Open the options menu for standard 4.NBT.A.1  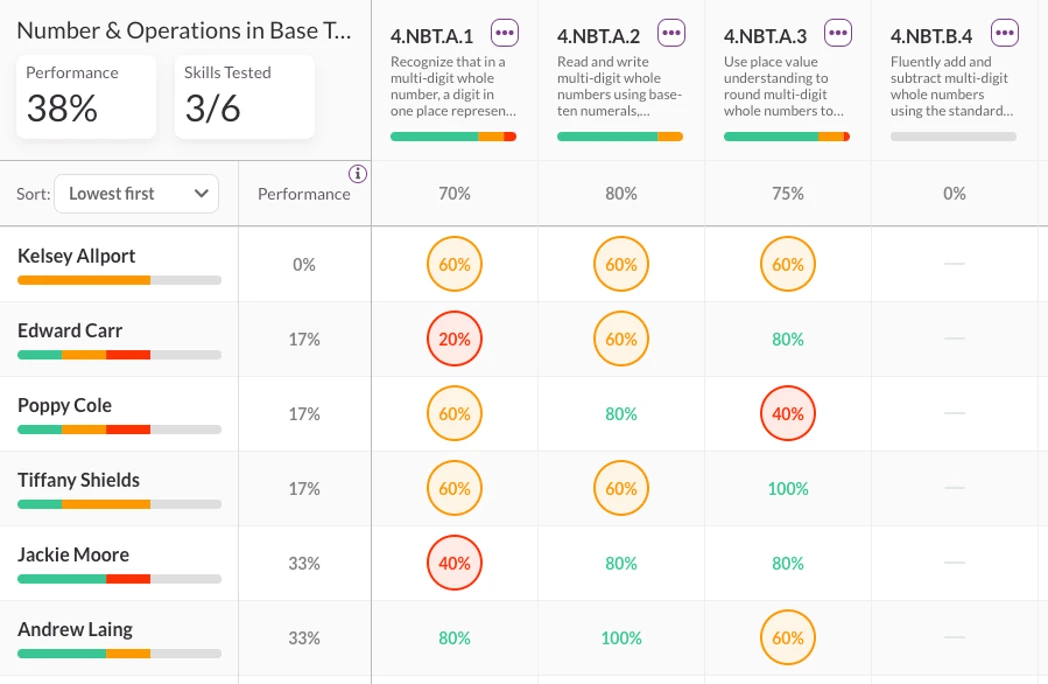[504, 31]
